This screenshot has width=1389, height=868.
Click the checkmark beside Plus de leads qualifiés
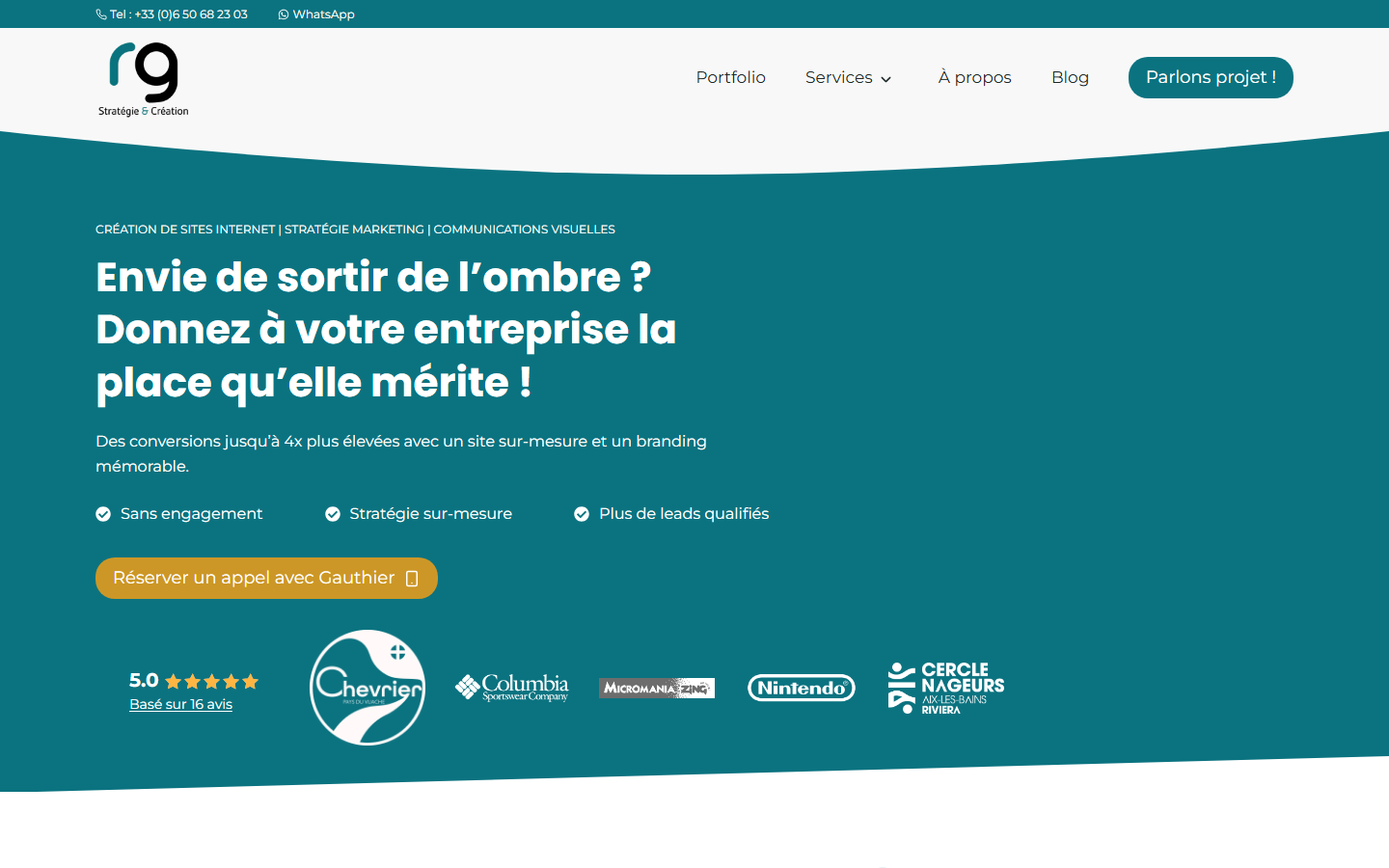(582, 514)
